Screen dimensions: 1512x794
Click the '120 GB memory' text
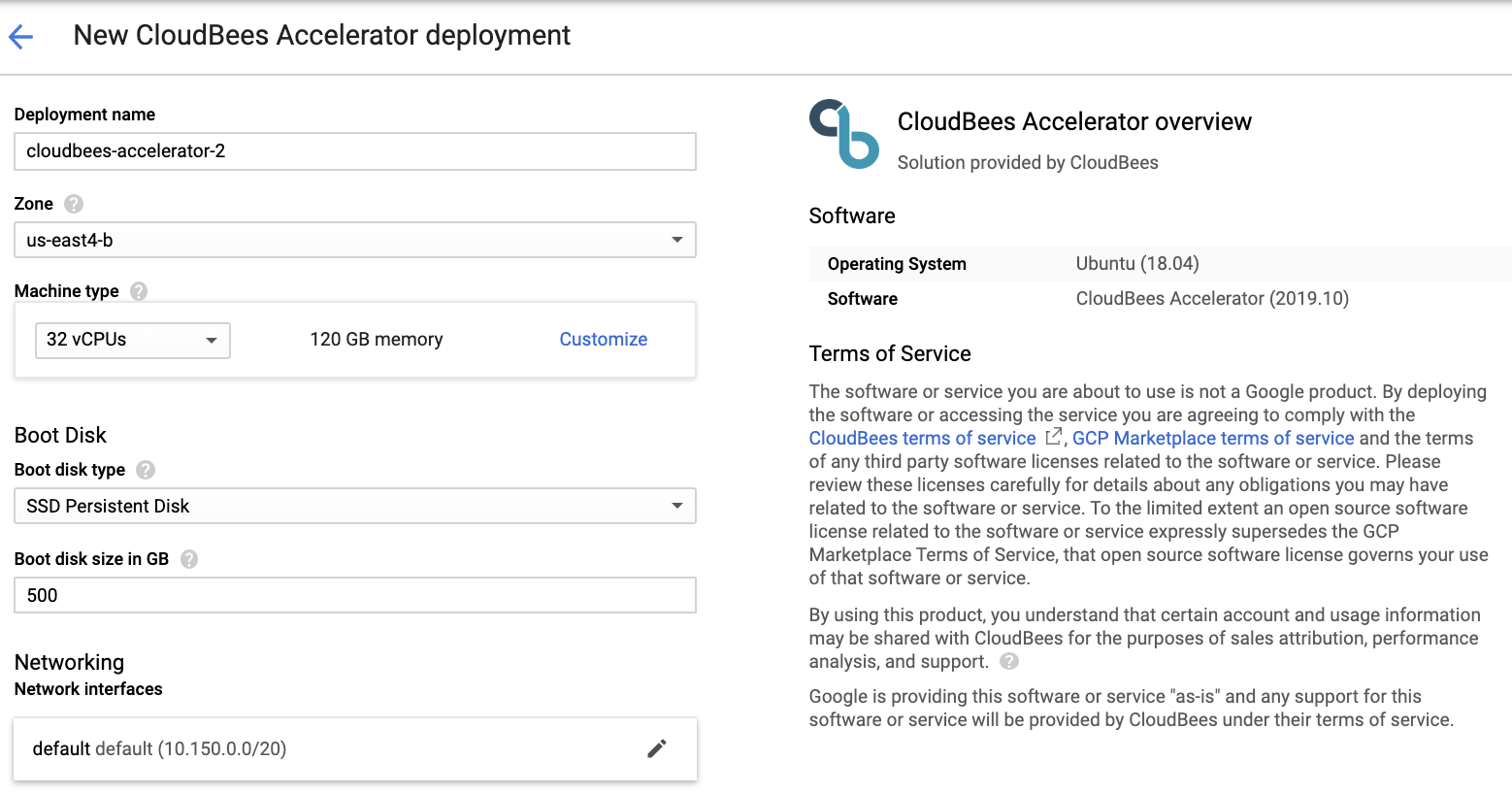[x=377, y=340]
